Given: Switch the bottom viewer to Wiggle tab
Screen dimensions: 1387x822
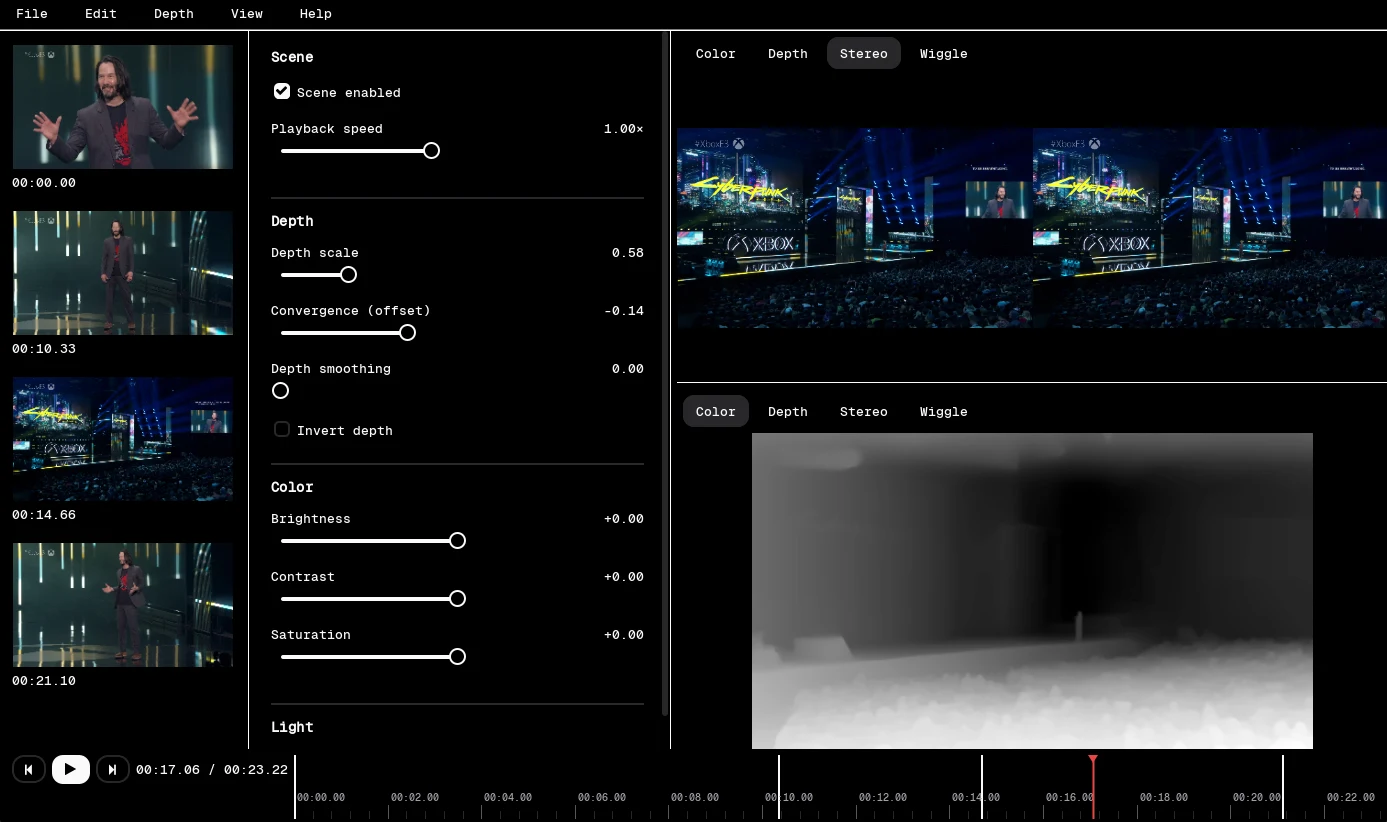Looking at the screenshot, I should pos(944,411).
